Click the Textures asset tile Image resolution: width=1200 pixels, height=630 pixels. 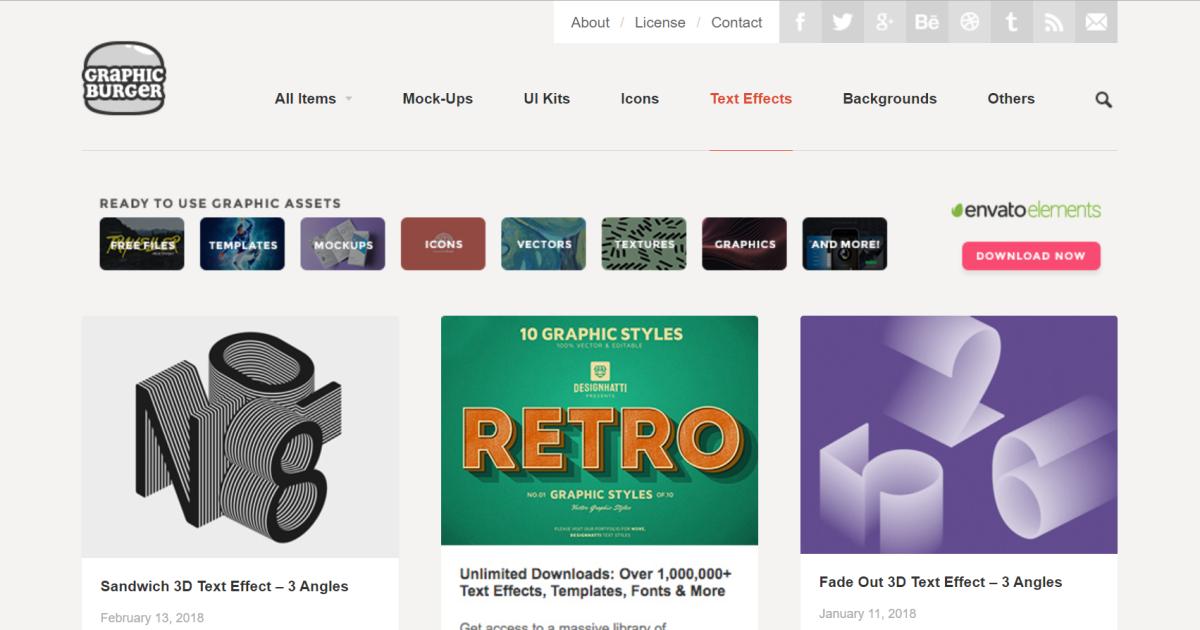click(644, 244)
